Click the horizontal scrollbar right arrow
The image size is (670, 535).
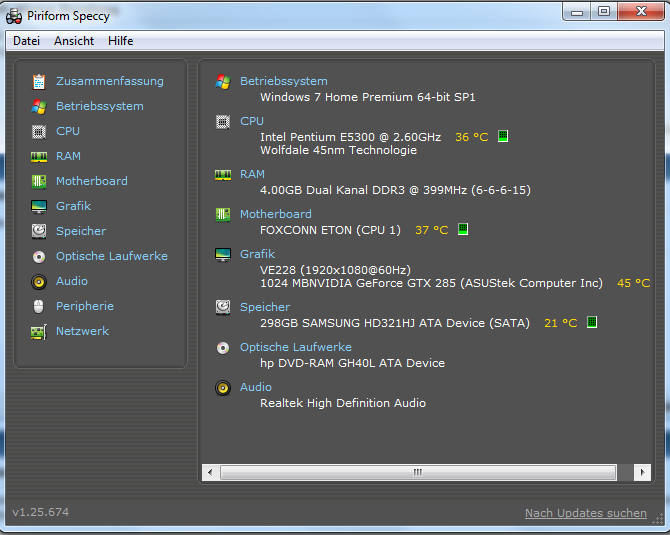coord(642,473)
